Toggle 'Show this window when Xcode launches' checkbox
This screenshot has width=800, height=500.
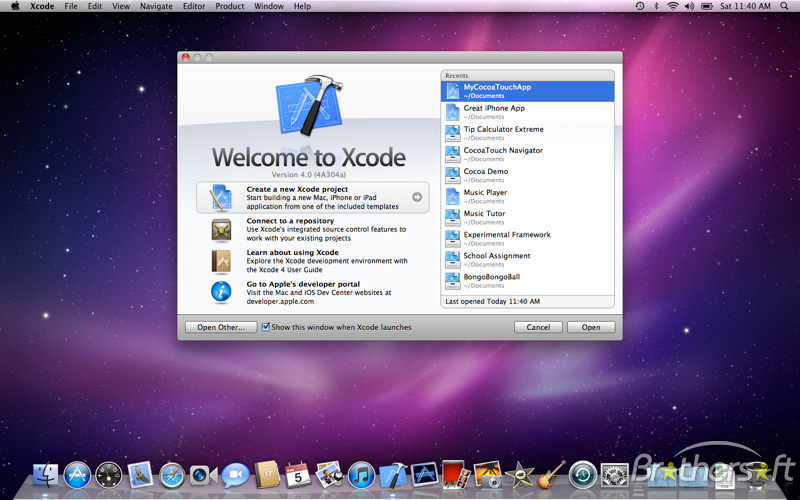click(x=266, y=327)
